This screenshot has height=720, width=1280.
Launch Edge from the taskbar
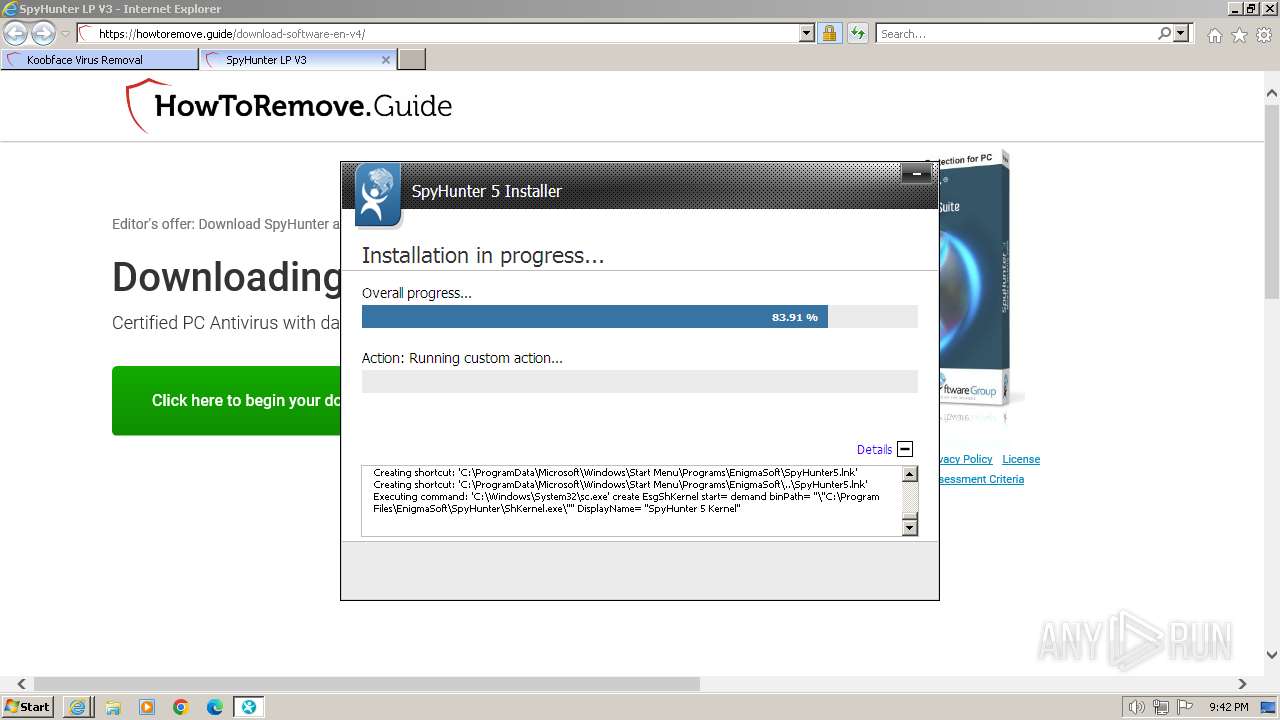(215, 707)
